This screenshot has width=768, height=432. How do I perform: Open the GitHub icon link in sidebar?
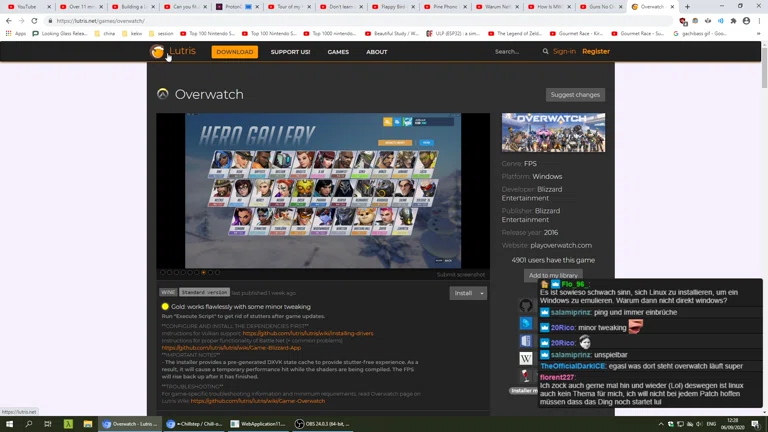pos(526,305)
